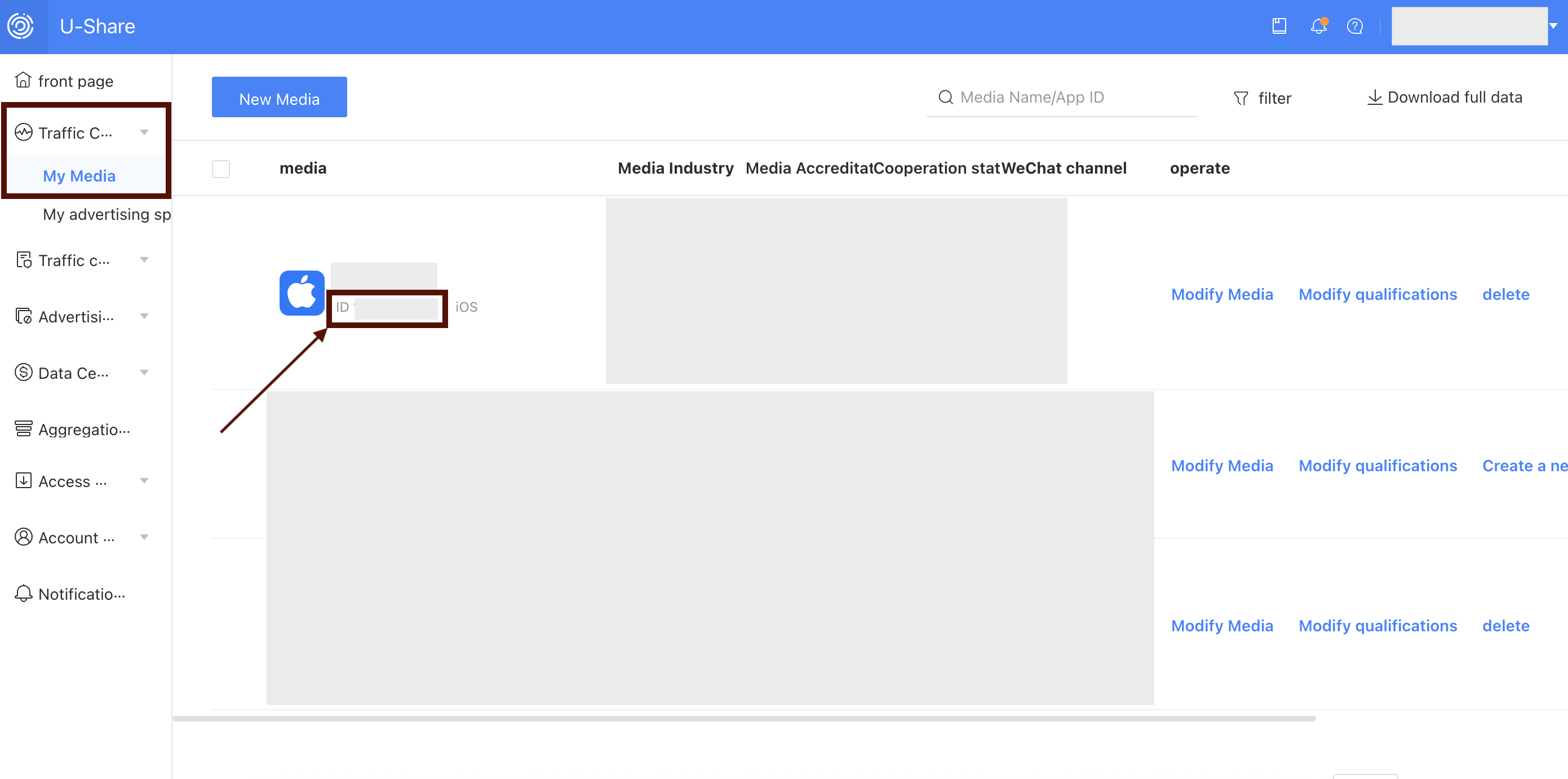Click the download arrow icon
Viewport: 1568px width, 779px height.
point(1375,98)
